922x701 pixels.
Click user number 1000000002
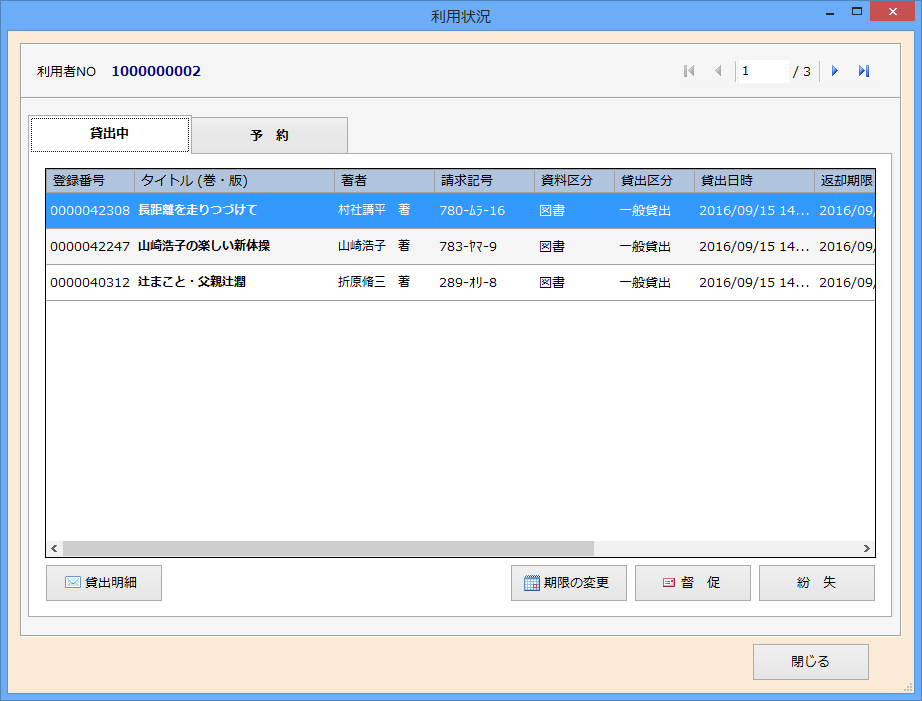[156, 71]
